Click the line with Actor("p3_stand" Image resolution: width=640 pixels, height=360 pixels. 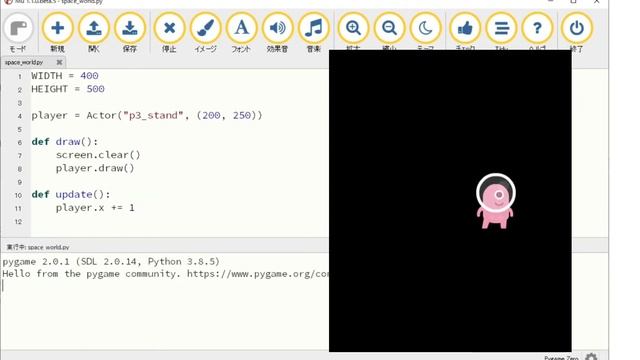[x=147, y=116]
